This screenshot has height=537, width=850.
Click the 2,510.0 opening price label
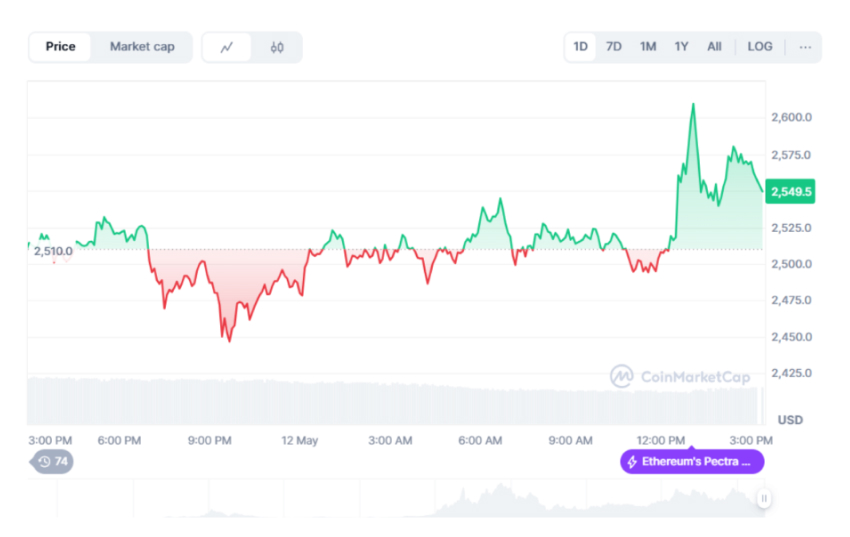53,251
